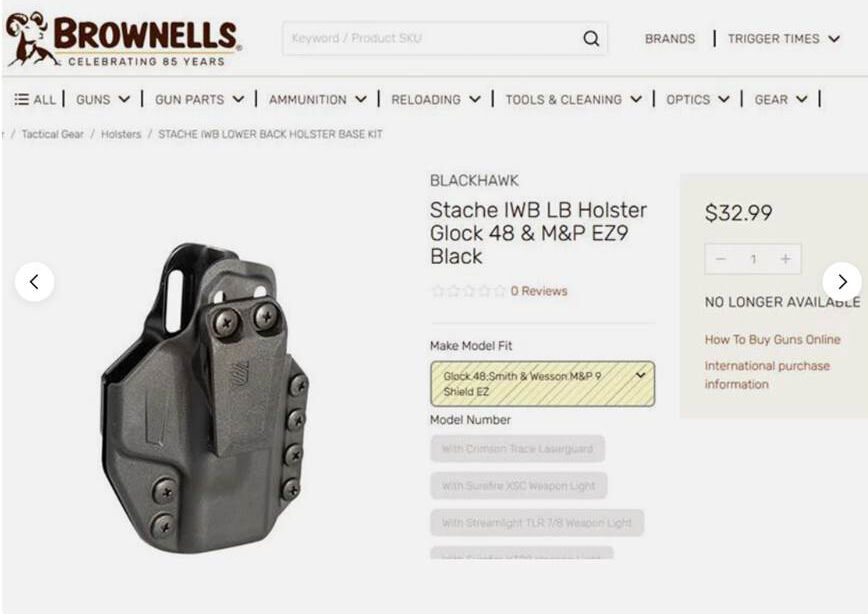This screenshot has width=868, height=614.
Task: Open the Optics menu
Action: tap(698, 100)
